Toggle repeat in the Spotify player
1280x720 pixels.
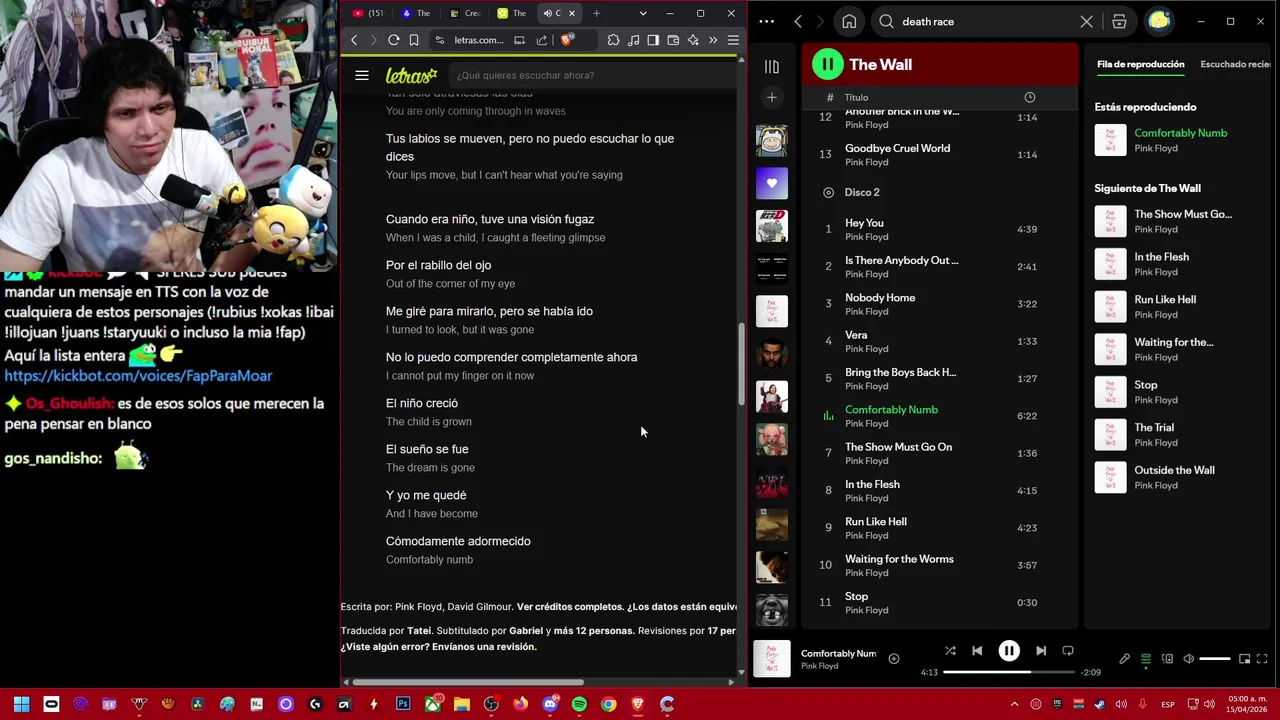[x=1068, y=651]
